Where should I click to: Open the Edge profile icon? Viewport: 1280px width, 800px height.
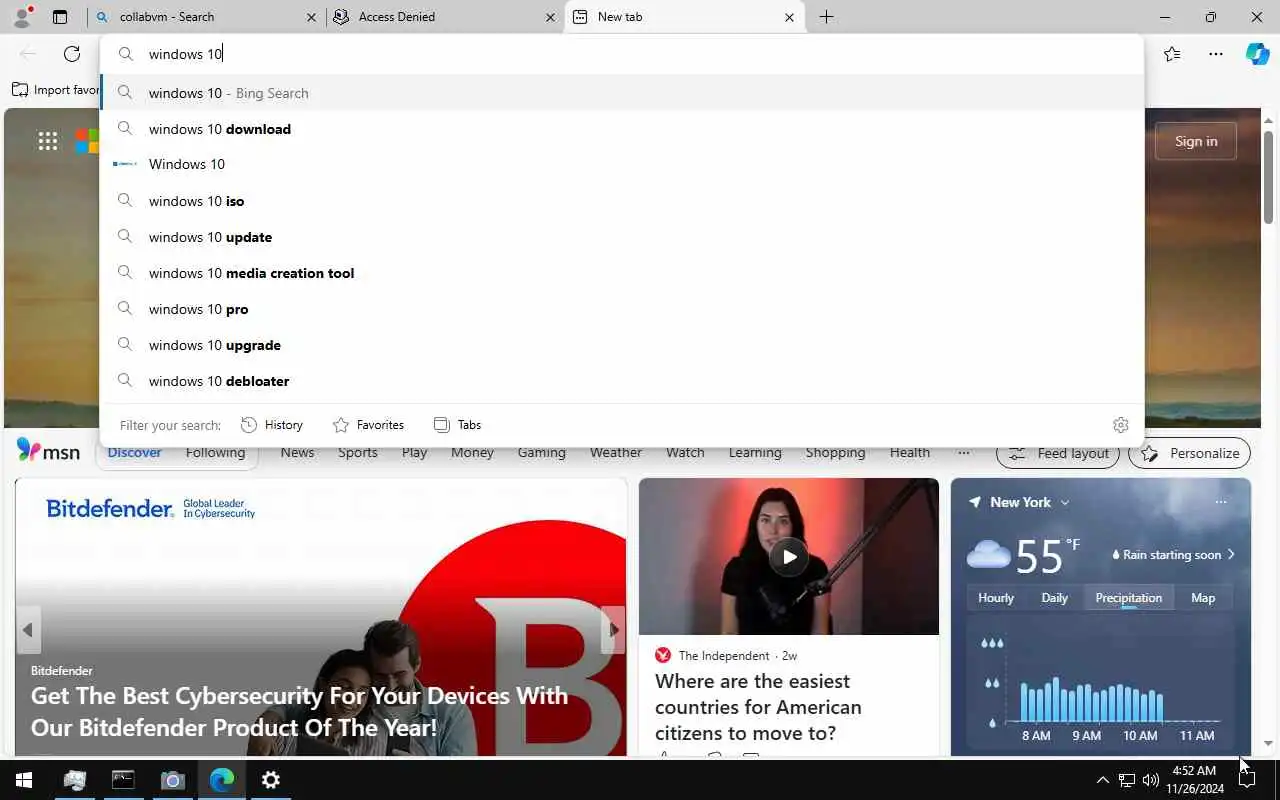(x=22, y=17)
